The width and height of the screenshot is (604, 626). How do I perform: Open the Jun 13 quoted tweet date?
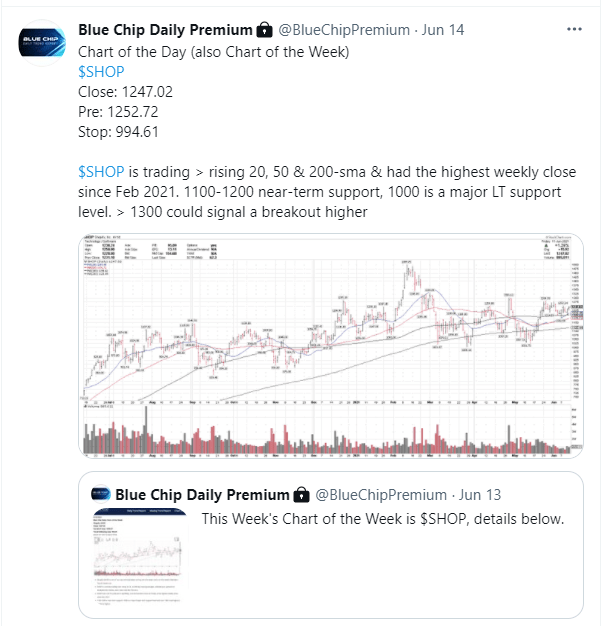pos(480,495)
